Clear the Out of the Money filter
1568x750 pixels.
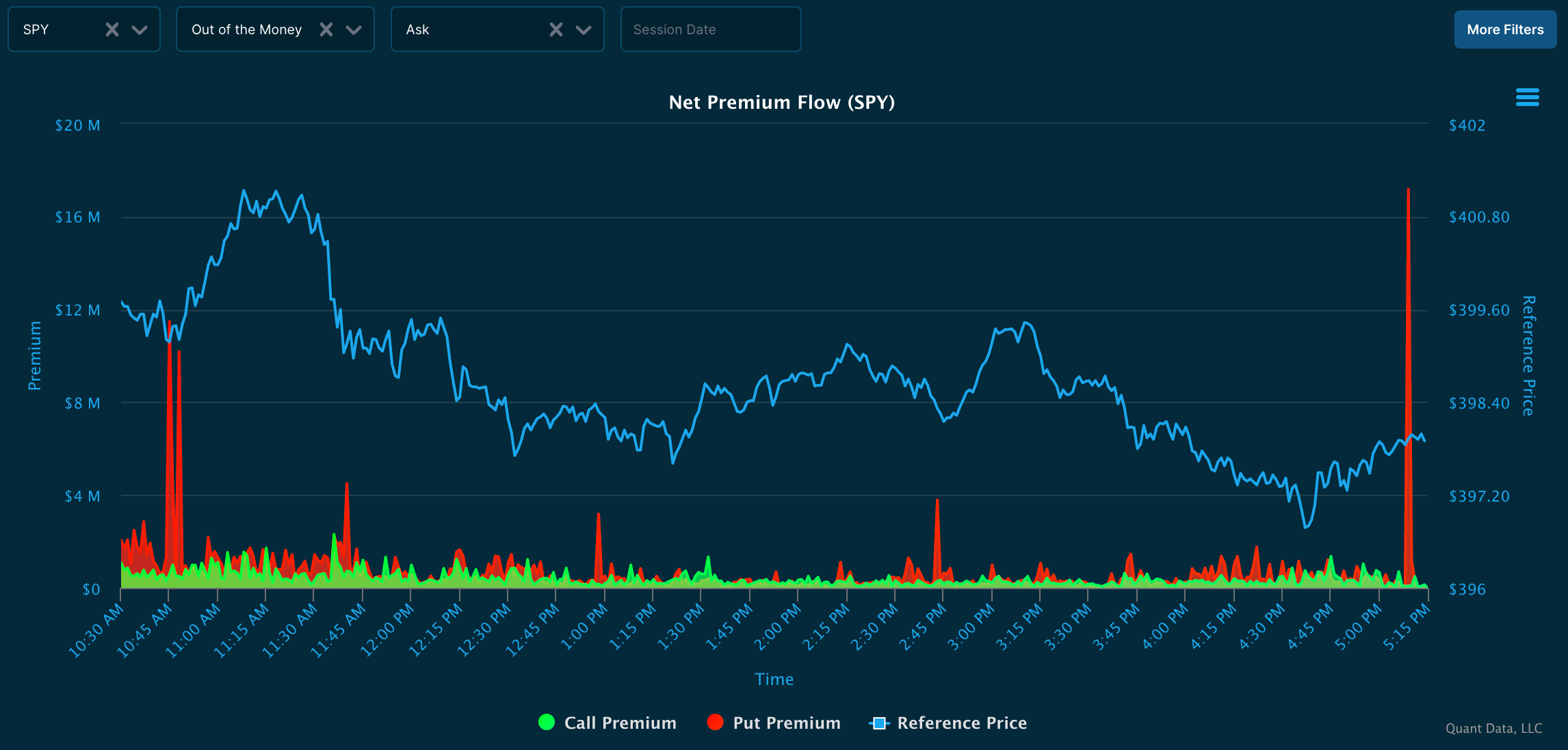tap(326, 29)
